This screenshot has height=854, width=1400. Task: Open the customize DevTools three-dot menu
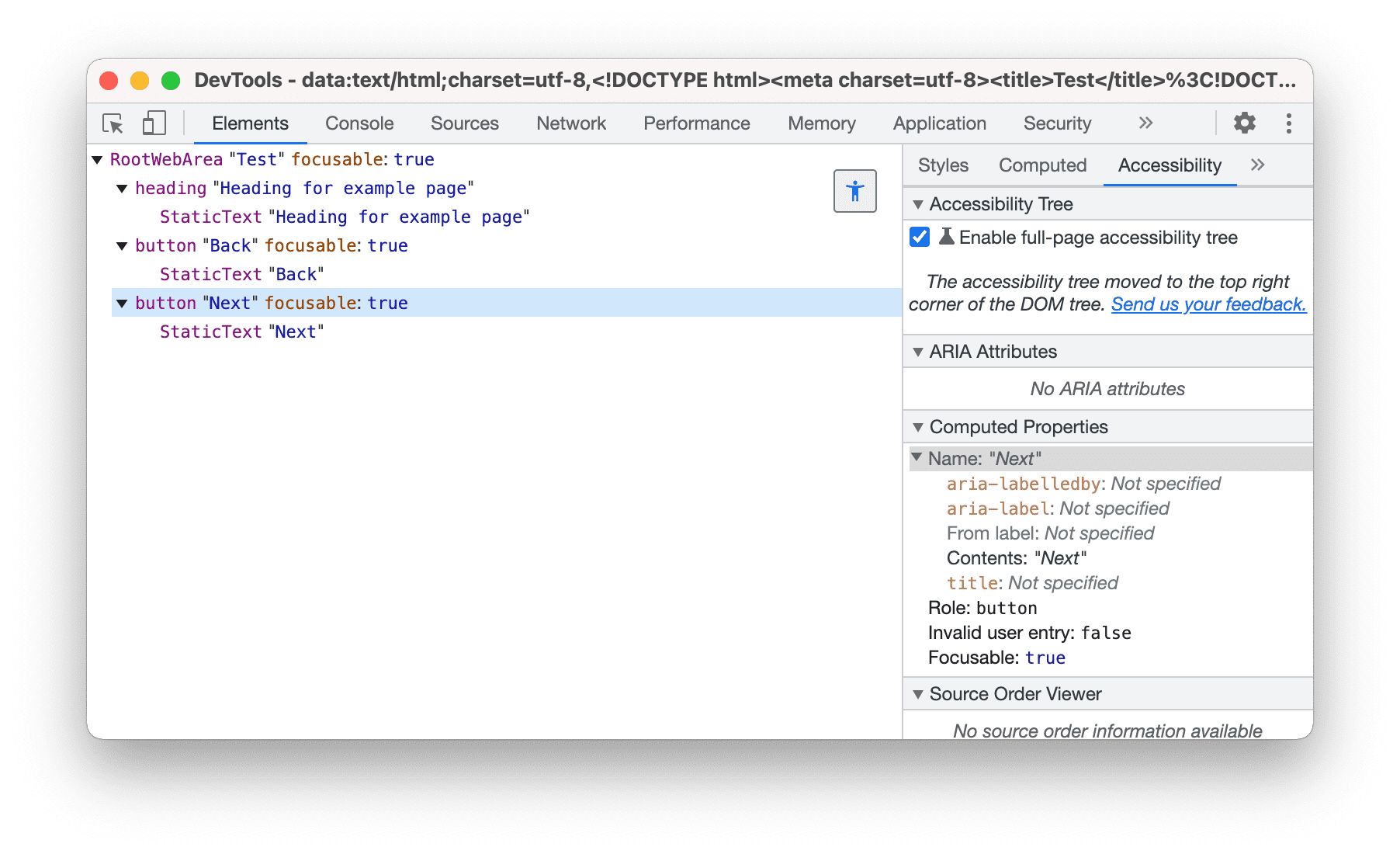click(x=1288, y=123)
